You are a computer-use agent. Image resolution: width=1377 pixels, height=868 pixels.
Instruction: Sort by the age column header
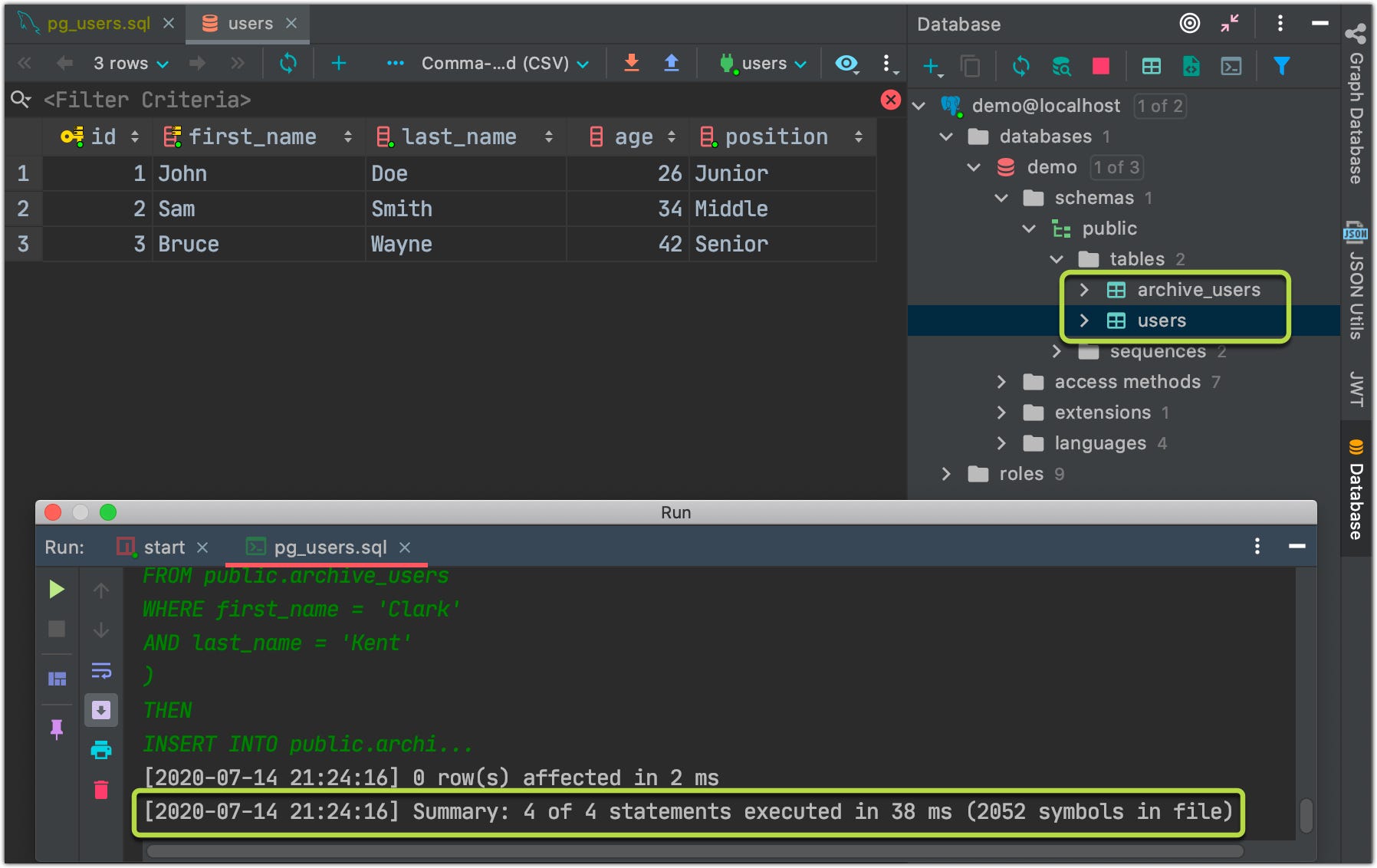click(629, 136)
